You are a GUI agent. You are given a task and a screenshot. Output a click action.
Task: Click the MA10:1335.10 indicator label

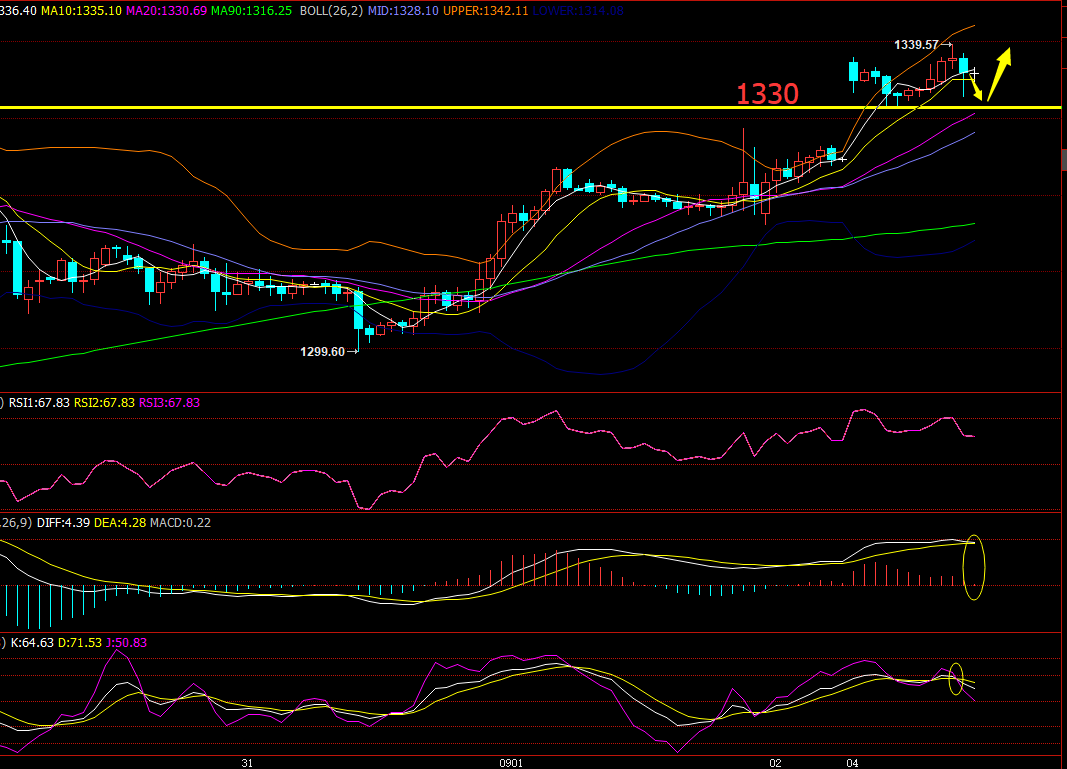pyautogui.click(x=82, y=11)
